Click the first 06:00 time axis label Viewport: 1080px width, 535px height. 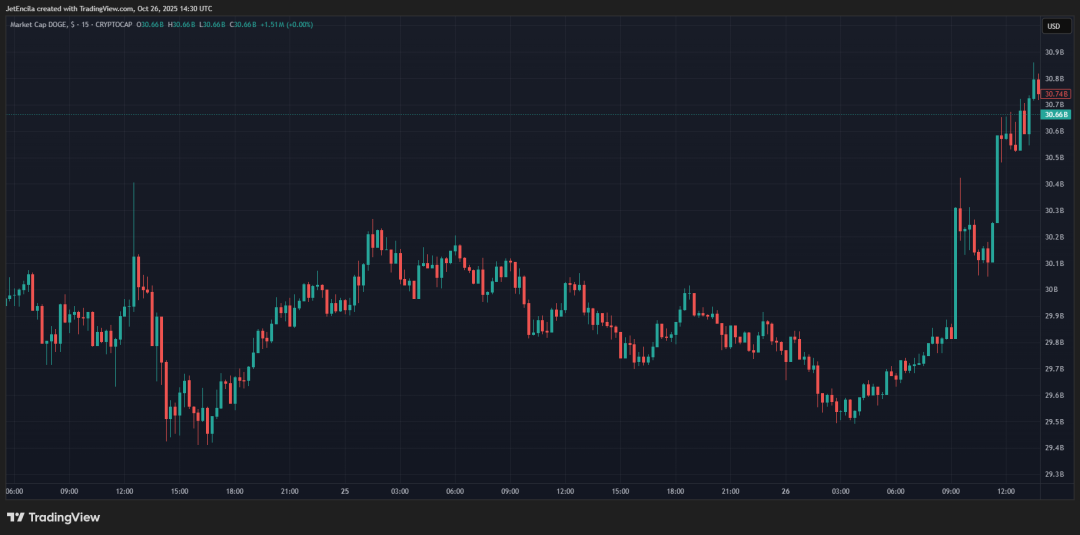tap(15, 492)
